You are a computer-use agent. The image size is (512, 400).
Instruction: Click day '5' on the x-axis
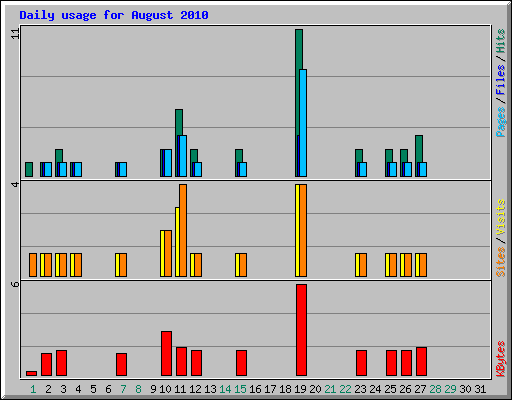(x=93, y=389)
